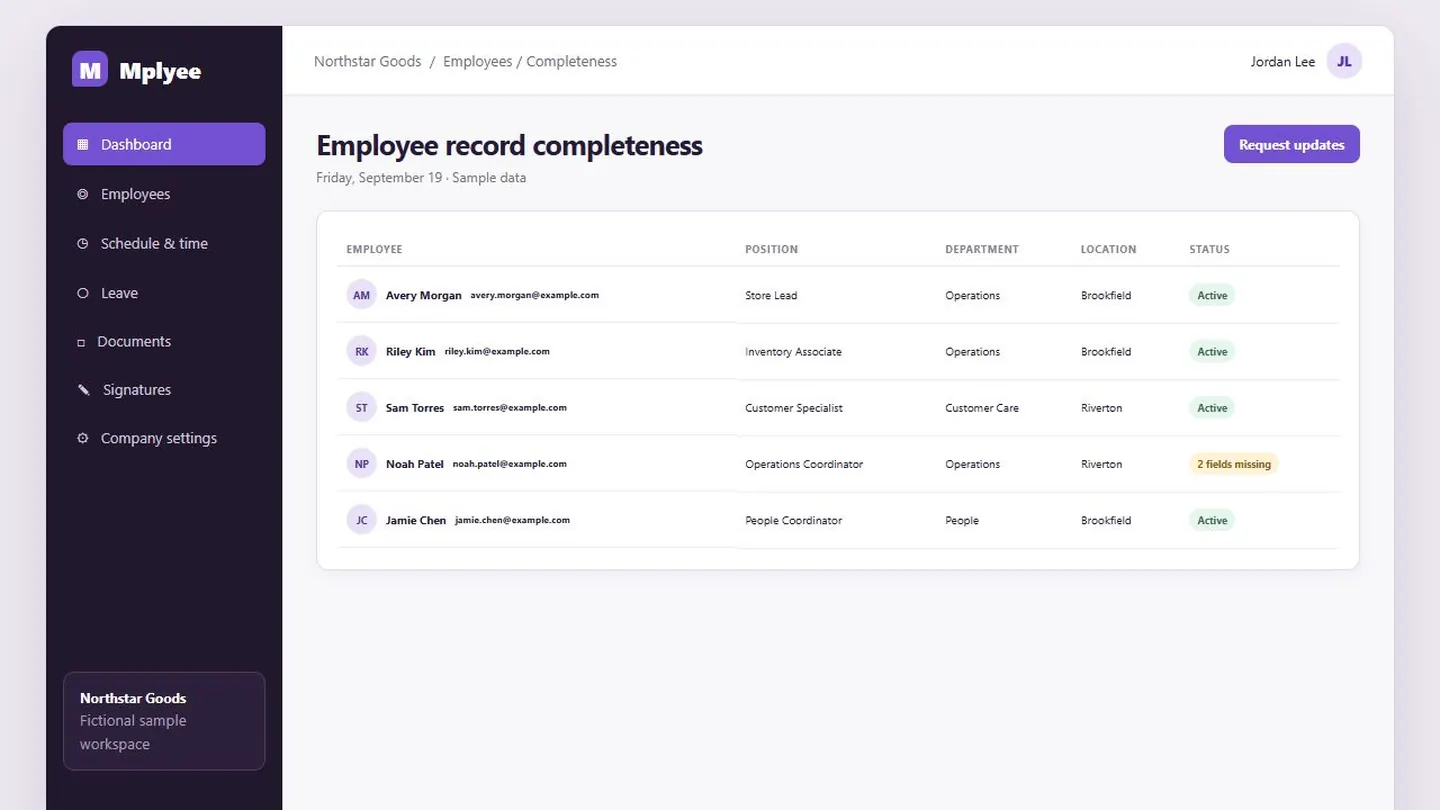Click the Completeness breadcrumb
The width and height of the screenshot is (1440, 810).
coord(572,61)
